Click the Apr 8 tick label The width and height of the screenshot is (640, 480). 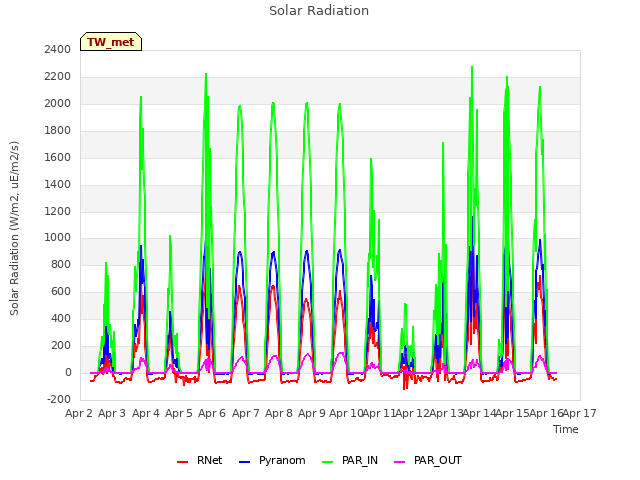279,413
